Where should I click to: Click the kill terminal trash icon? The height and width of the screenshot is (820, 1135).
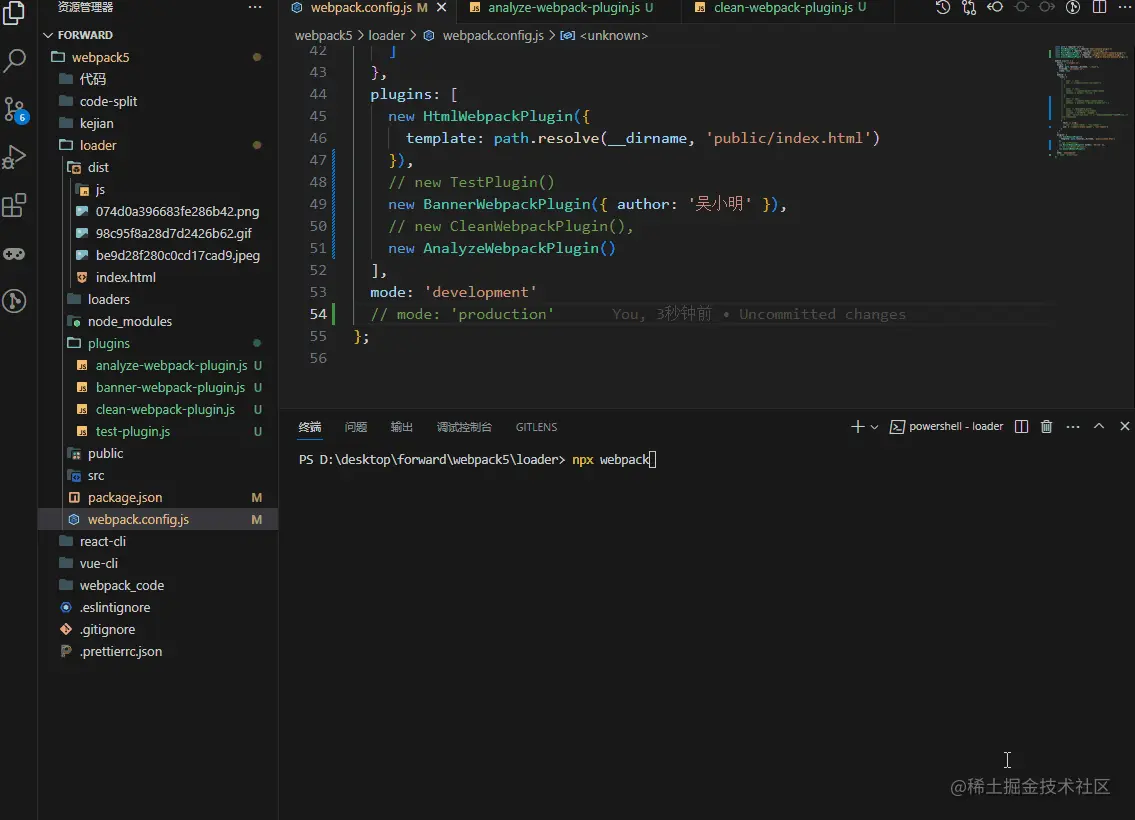[x=1047, y=427]
